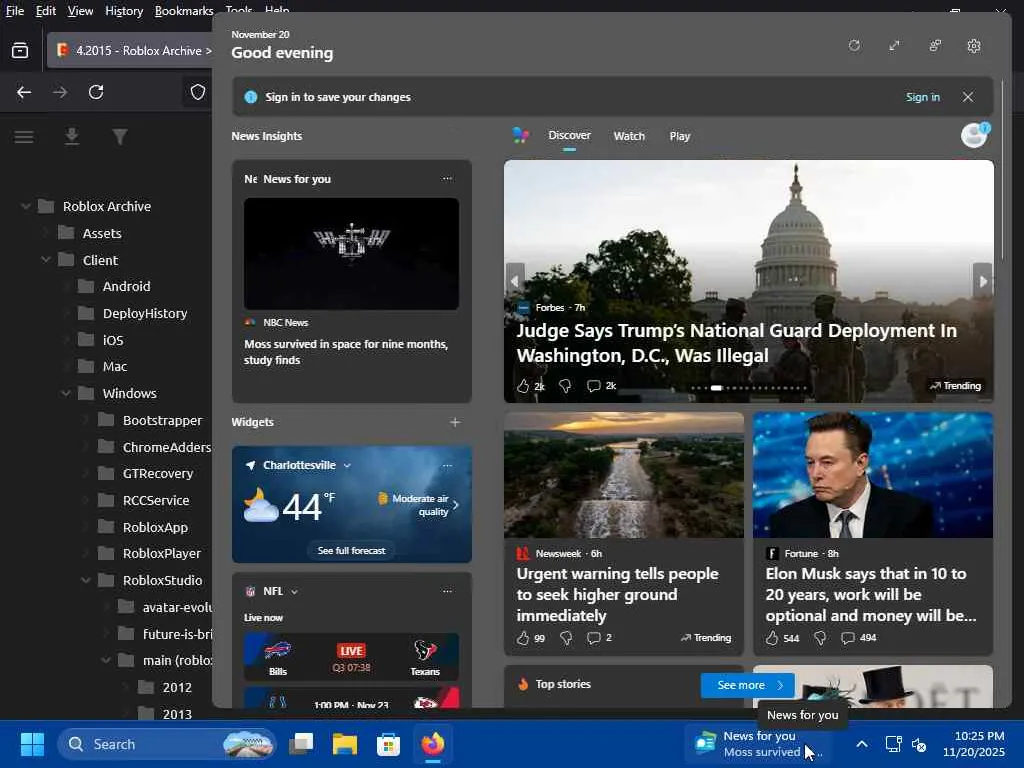1024x768 pixels.
Task: Open Urgent warning higher ground article
Action: pos(618,594)
